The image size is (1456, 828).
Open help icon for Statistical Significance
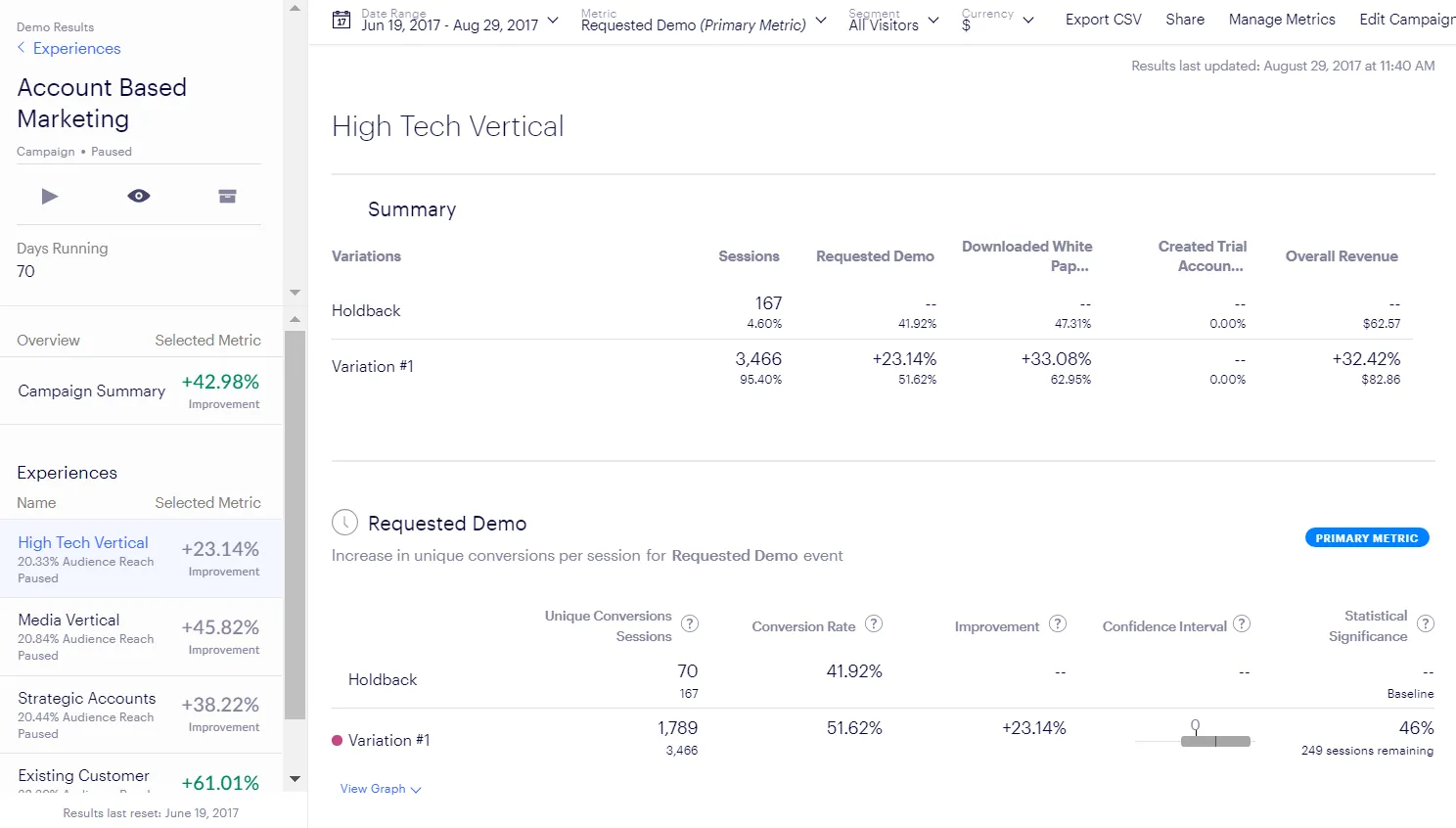1426,623
